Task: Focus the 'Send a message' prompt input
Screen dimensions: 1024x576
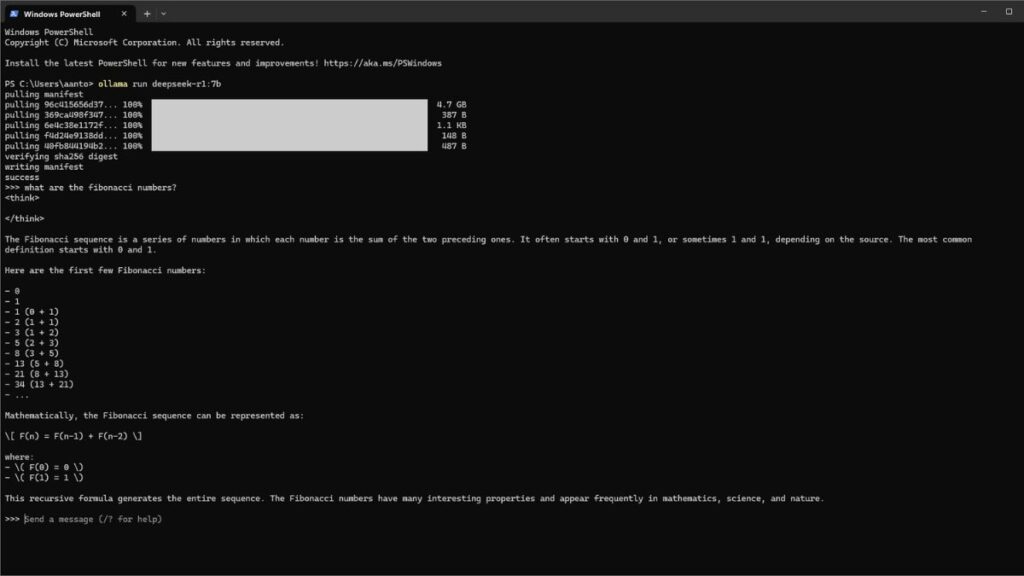Action: pyautogui.click(x=93, y=519)
